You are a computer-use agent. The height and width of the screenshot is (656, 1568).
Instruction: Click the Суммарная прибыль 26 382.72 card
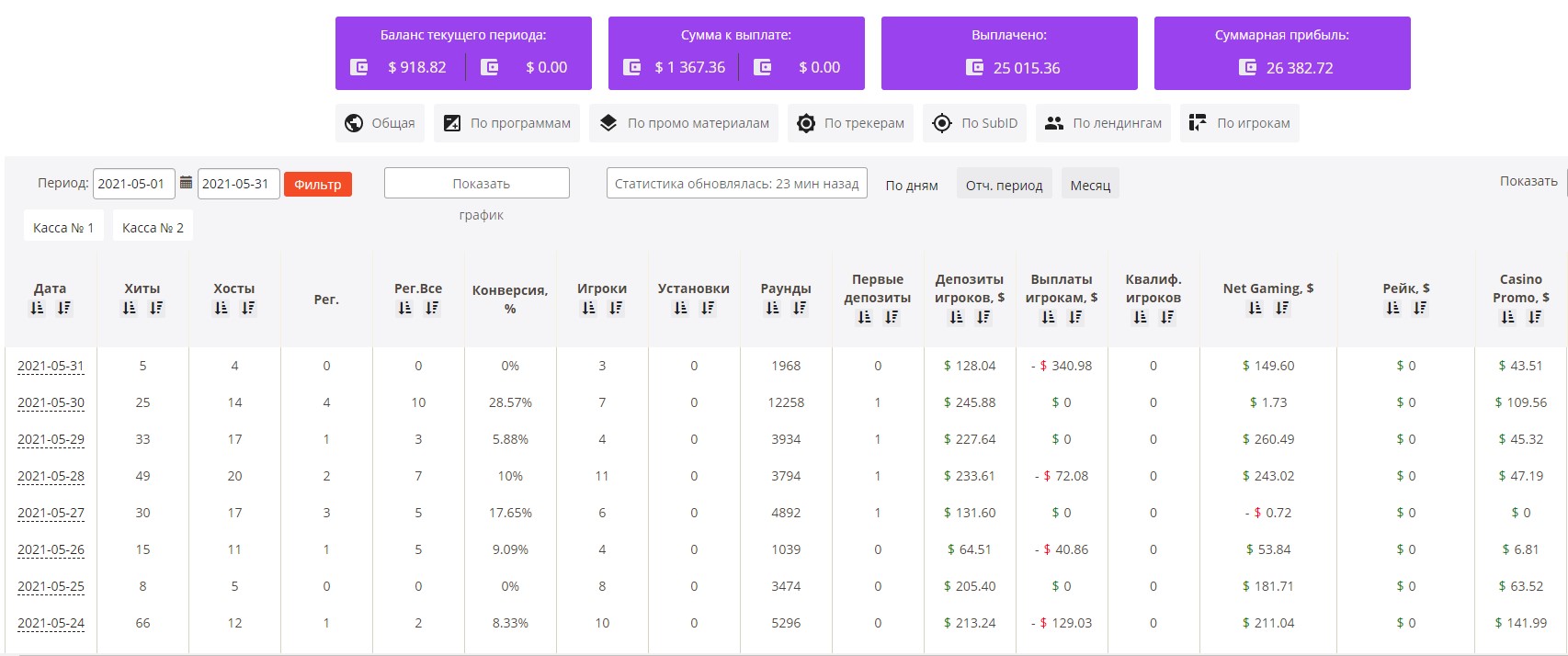click(1282, 53)
